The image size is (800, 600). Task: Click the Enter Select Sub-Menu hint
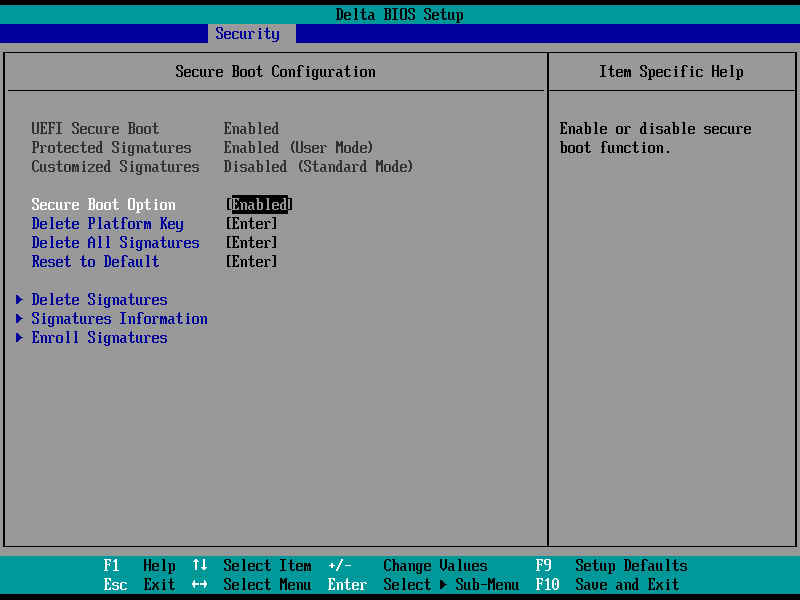tap(423, 584)
